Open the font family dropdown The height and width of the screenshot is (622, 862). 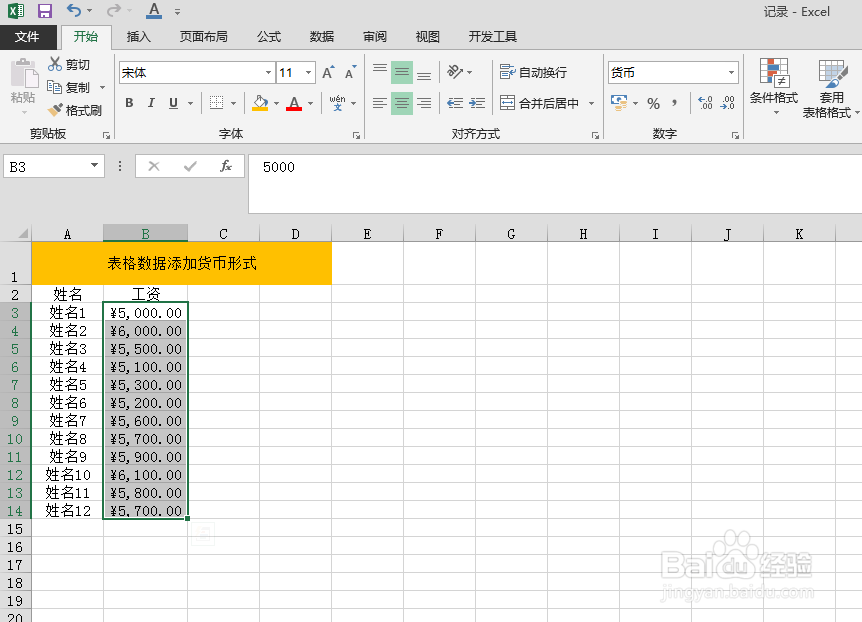[266, 72]
